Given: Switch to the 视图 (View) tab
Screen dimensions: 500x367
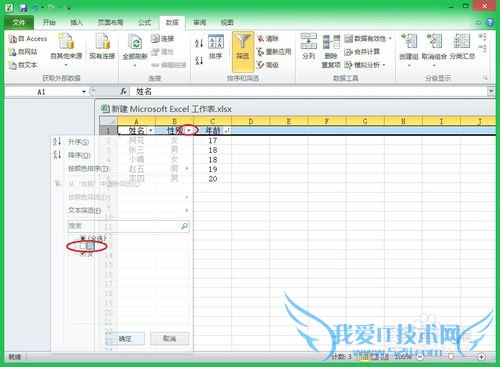Looking at the screenshot, I should pos(227,22).
